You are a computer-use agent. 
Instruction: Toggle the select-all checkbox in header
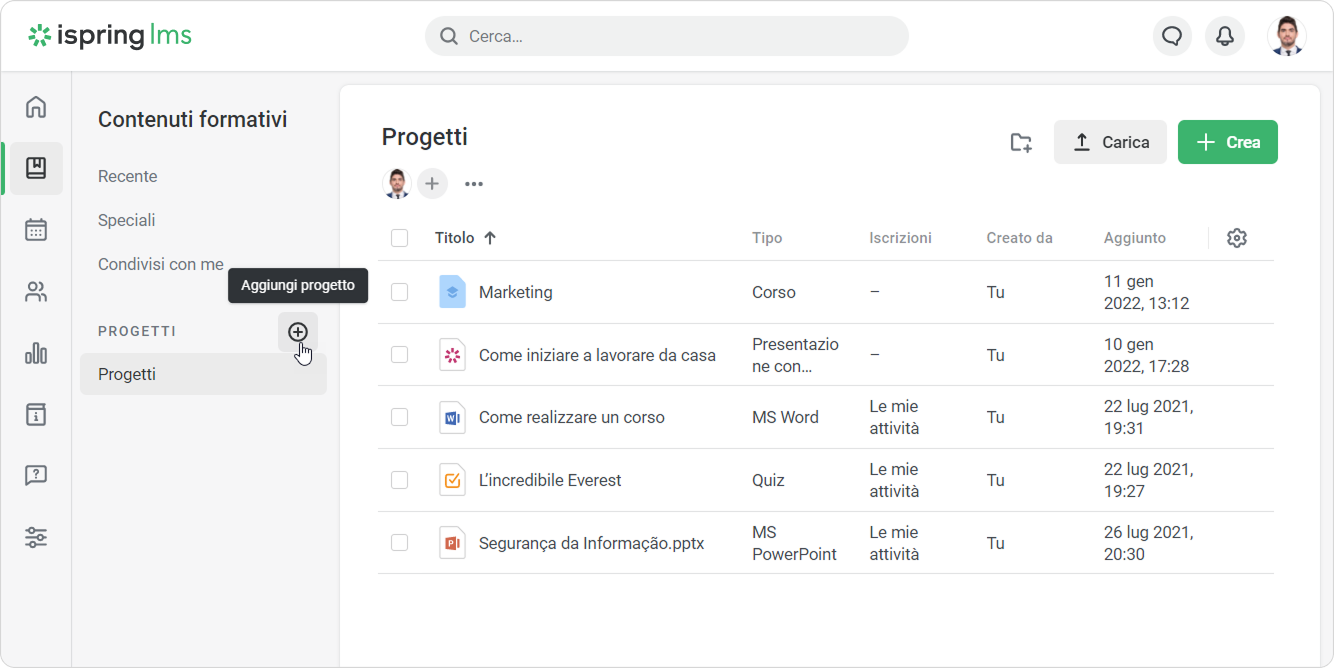click(x=399, y=238)
